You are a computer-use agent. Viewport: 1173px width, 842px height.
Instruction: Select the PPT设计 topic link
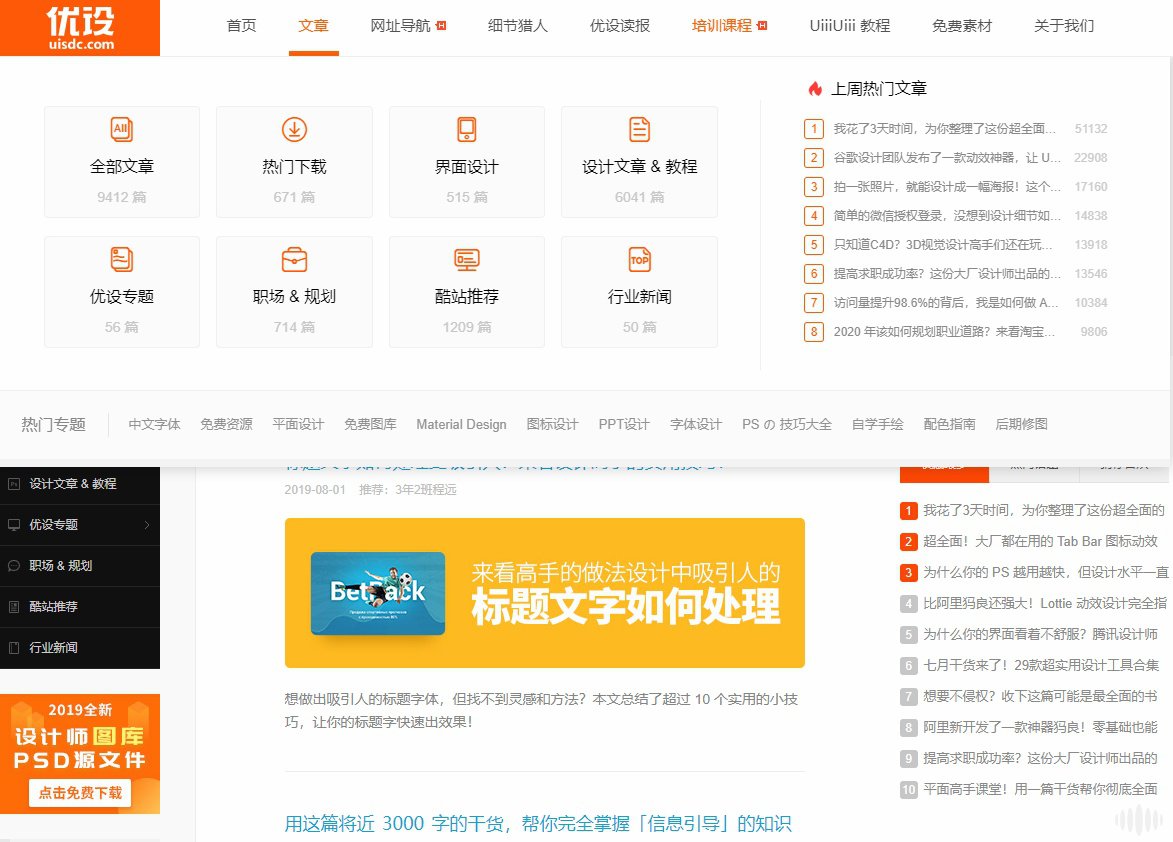pos(624,424)
